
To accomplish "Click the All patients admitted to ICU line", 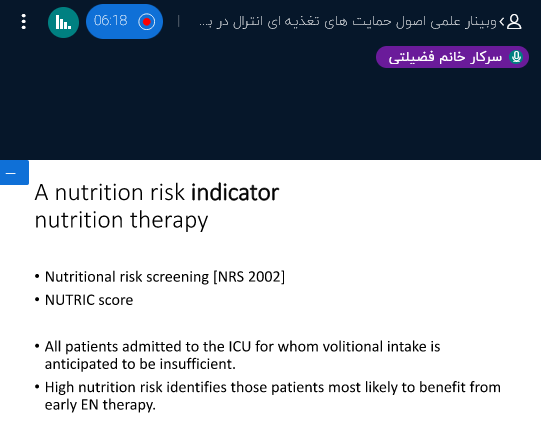I will point(242,346).
